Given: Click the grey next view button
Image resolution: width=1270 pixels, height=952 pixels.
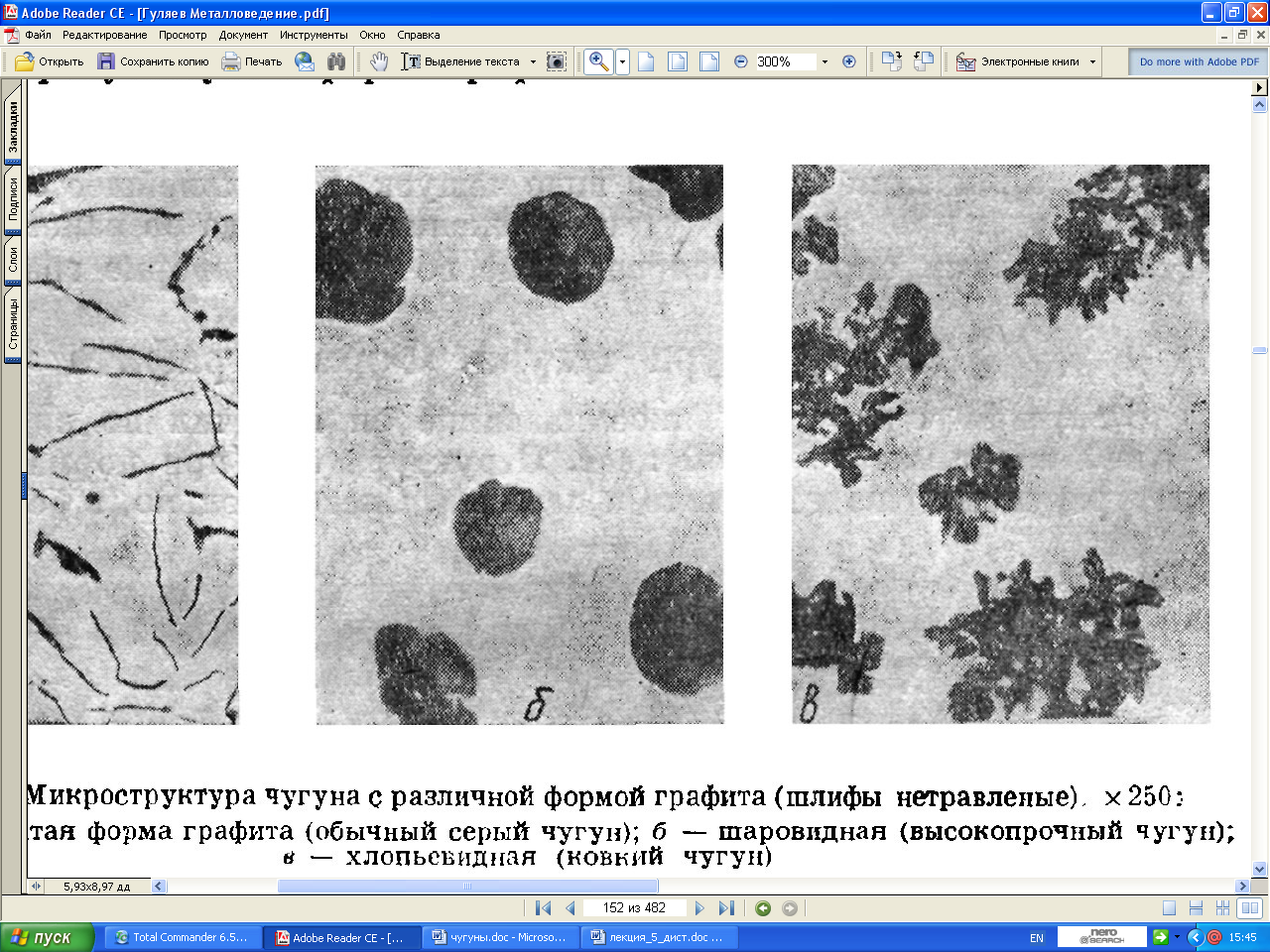Looking at the screenshot, I should point(790,908).
